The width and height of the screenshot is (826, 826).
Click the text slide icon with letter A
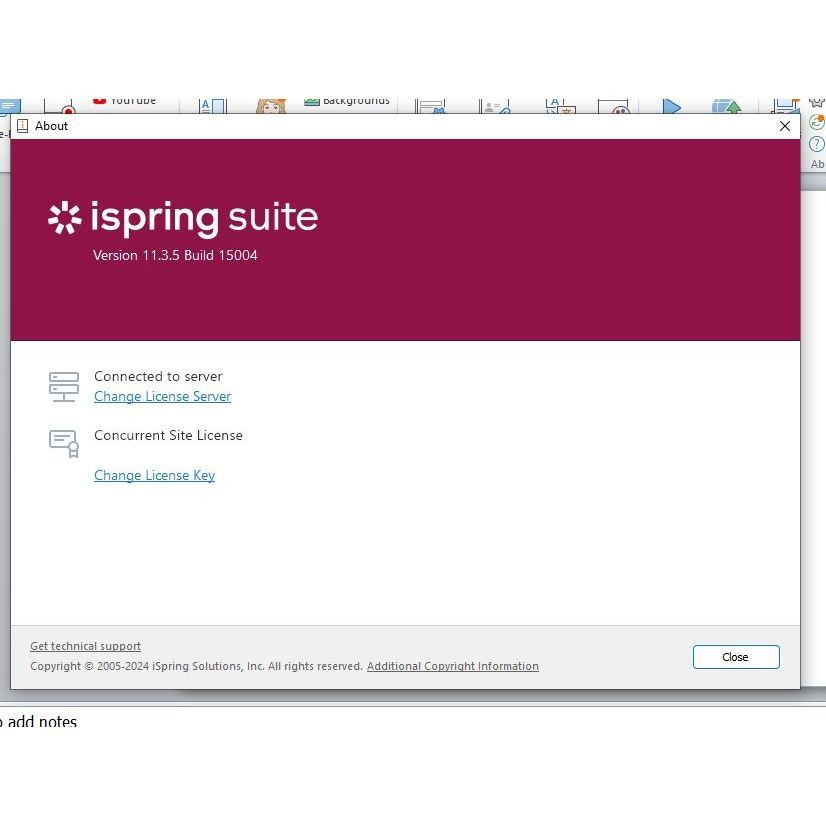point(206,104)
